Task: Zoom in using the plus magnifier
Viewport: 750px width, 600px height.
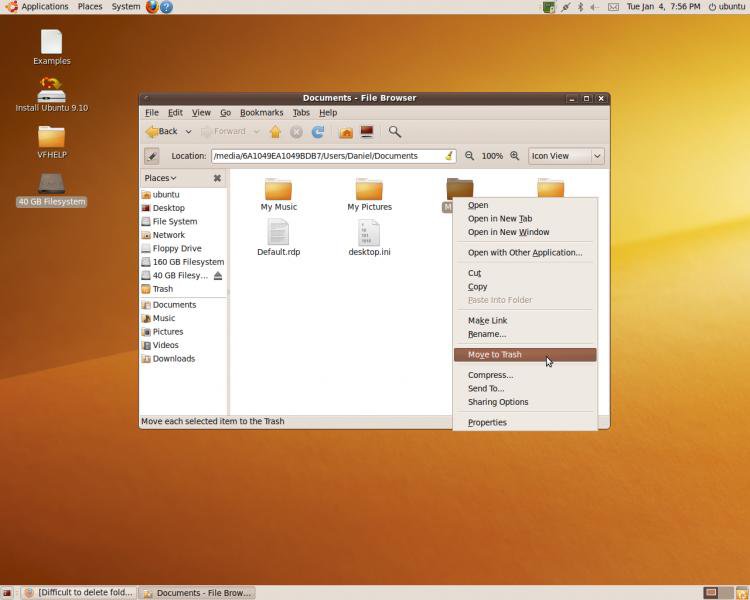Action: pos(515,156)
